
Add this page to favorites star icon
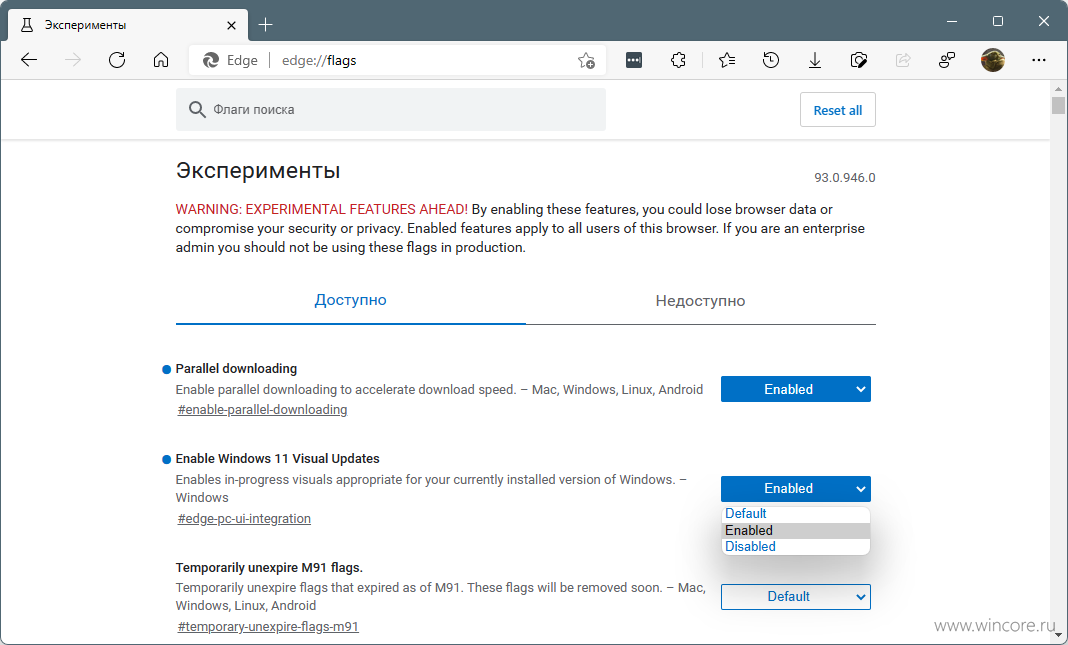586,61
